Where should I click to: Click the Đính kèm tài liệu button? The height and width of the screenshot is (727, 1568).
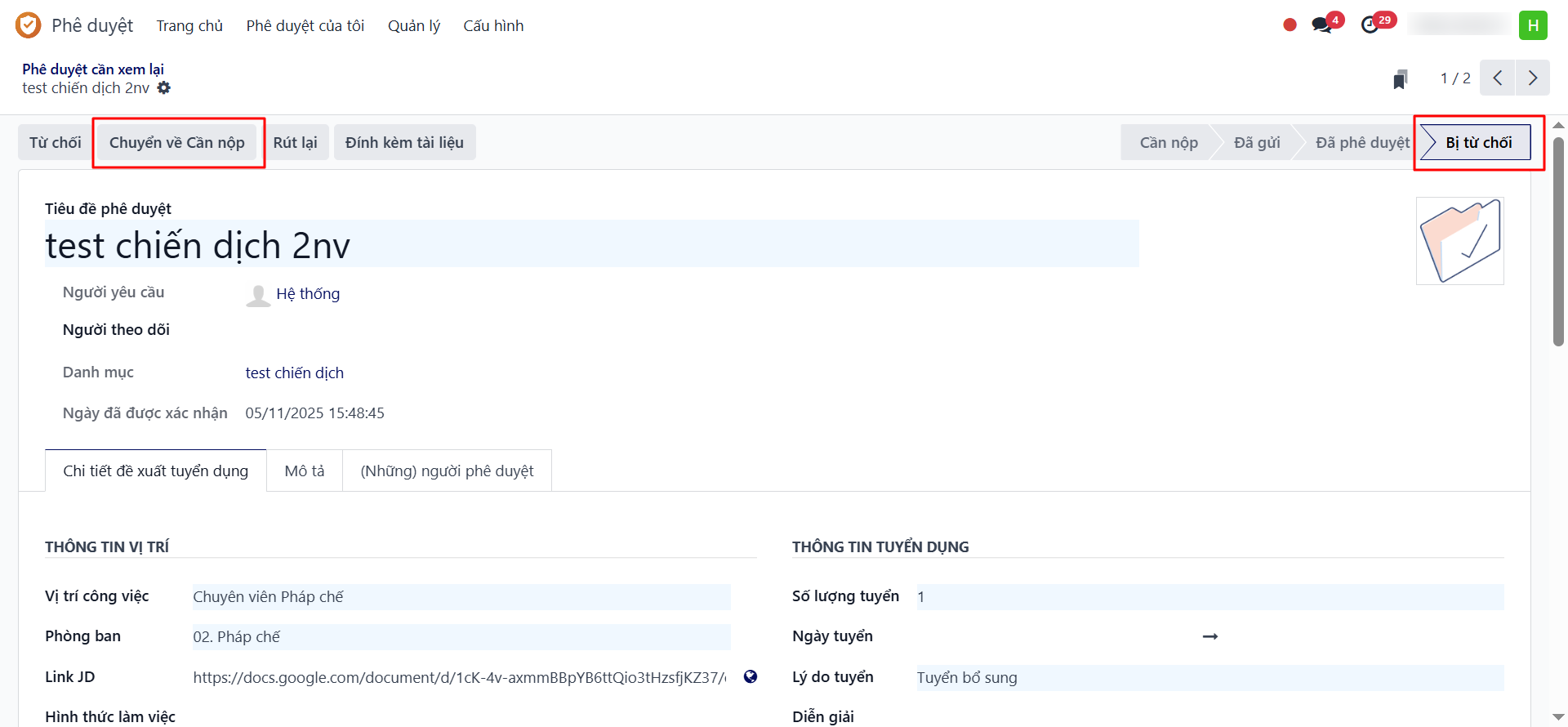click(x=404, y=143)
